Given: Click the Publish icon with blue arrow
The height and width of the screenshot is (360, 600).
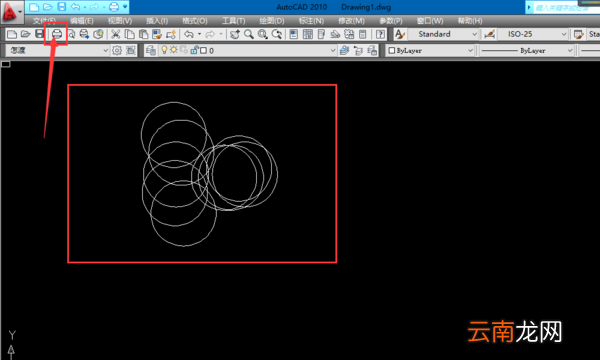Looking at the screenshot, I should (x=84, y=34).
